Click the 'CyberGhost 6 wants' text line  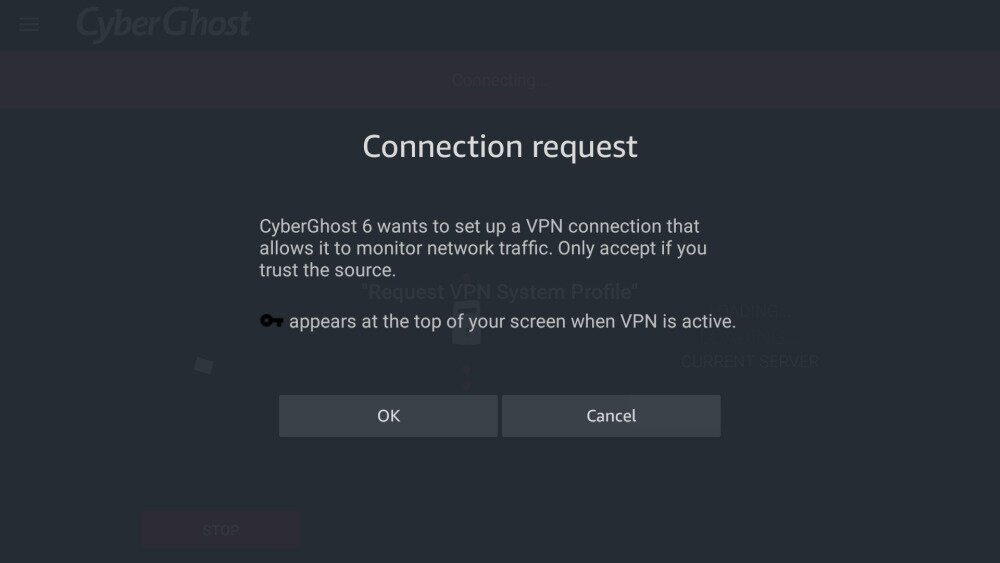click(x=479, y=226)
